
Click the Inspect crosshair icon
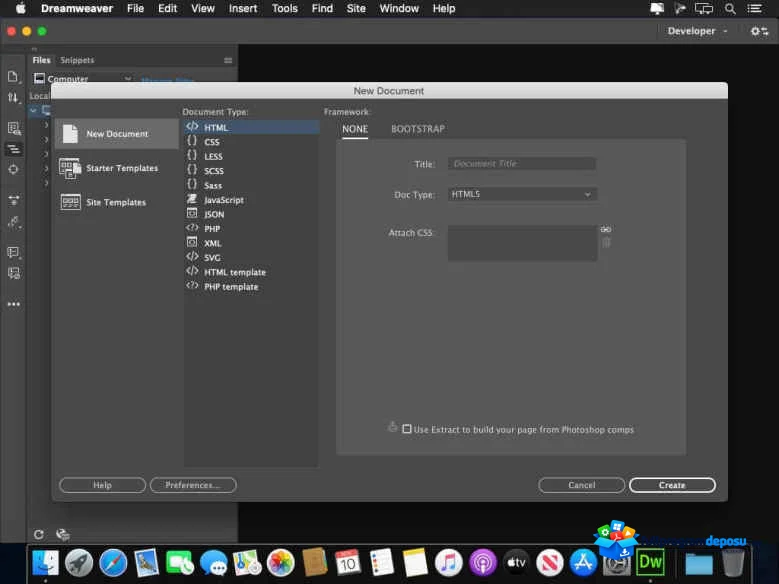pos(13,169)
